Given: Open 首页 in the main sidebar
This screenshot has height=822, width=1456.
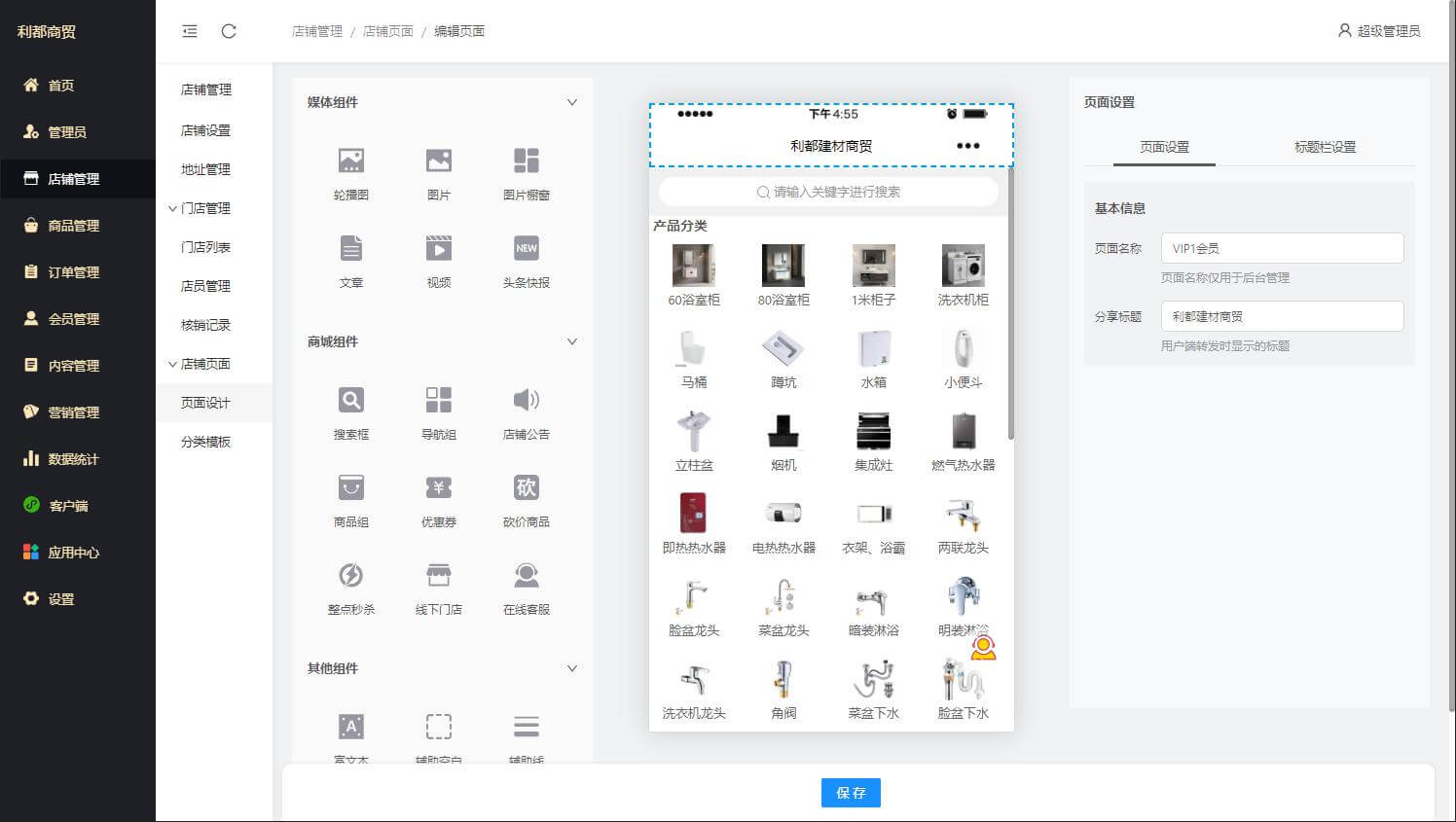Looking at the screenshot, I should [78, 86].
